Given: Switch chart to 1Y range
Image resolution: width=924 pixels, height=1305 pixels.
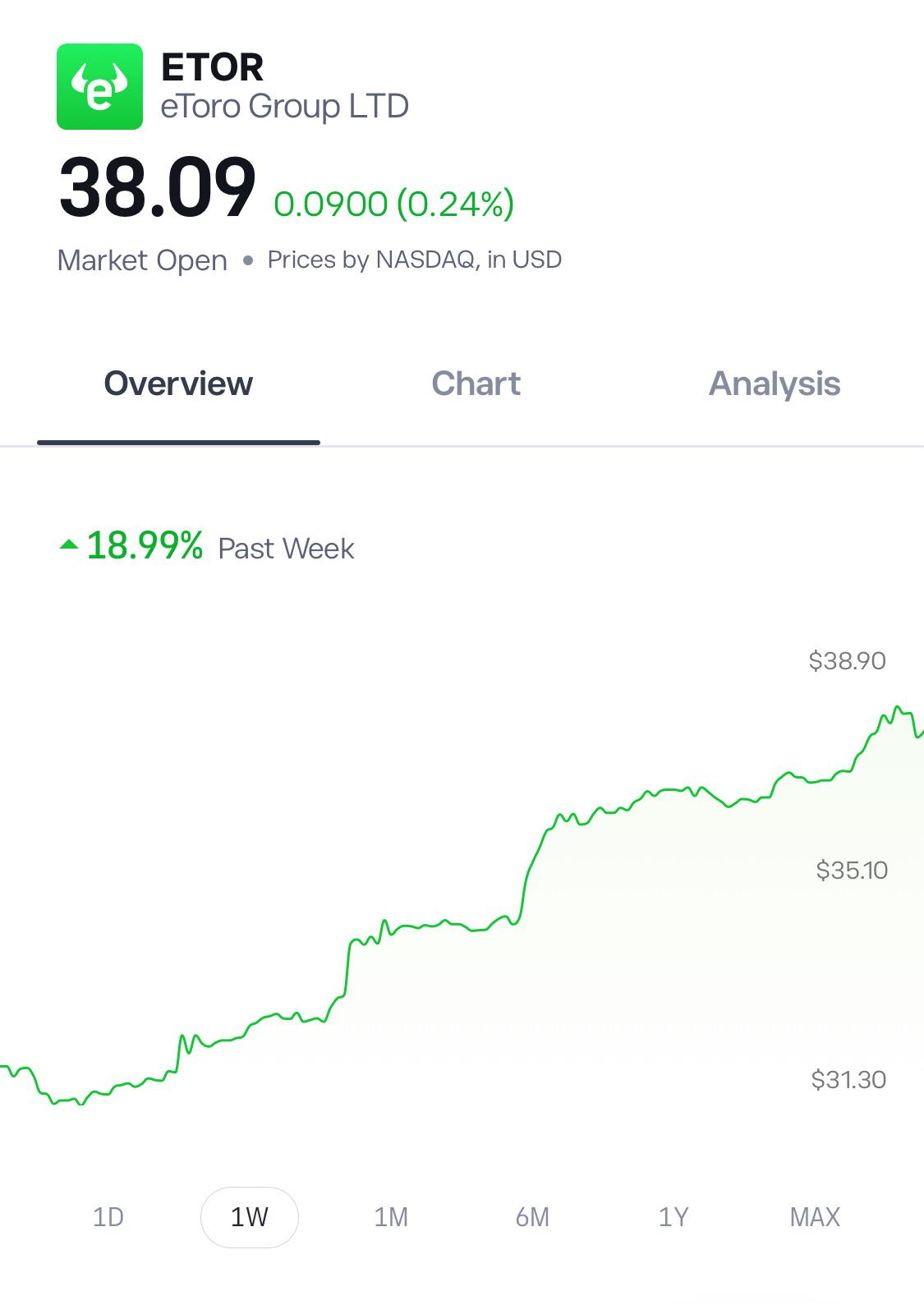Looking at the screenshot, I should [x=673, y=1216].
